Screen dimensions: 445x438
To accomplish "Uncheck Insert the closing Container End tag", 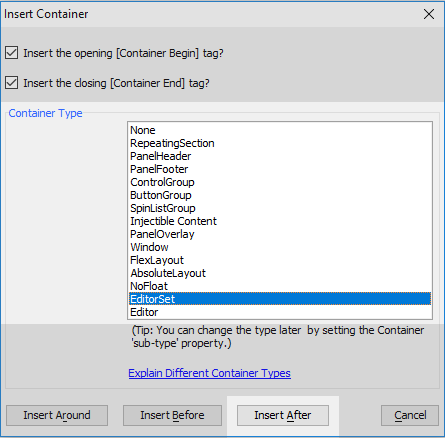I will [x=12, y=83].
